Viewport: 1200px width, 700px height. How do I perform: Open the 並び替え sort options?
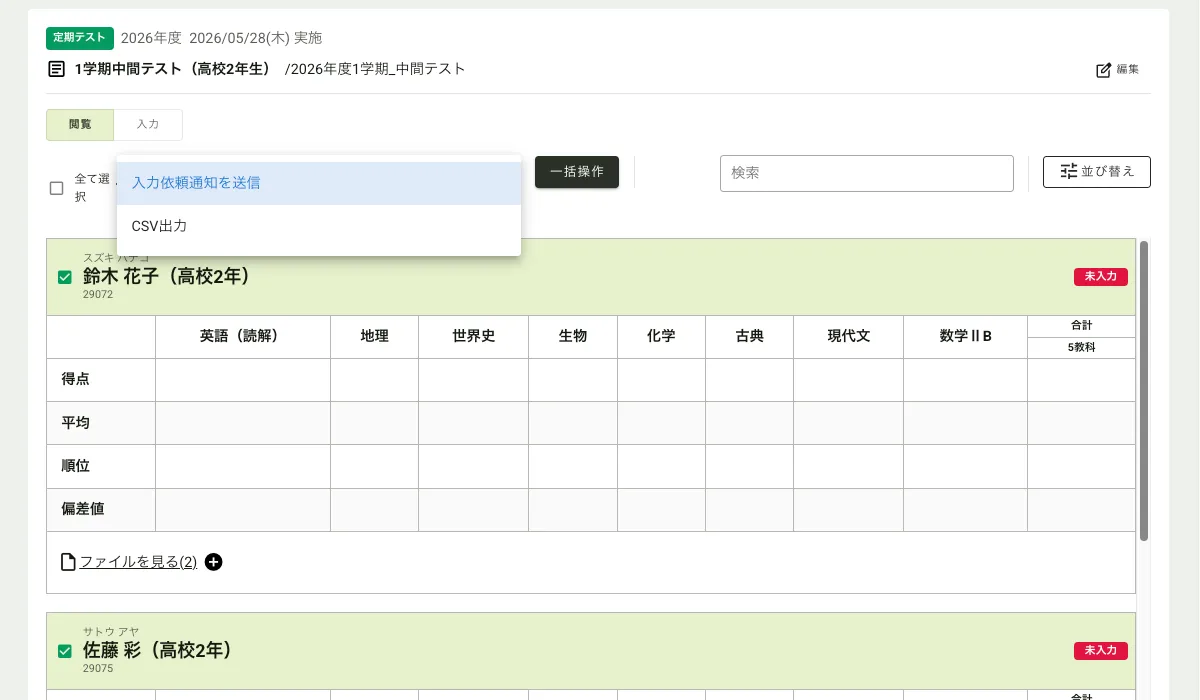pos(1096,172)
